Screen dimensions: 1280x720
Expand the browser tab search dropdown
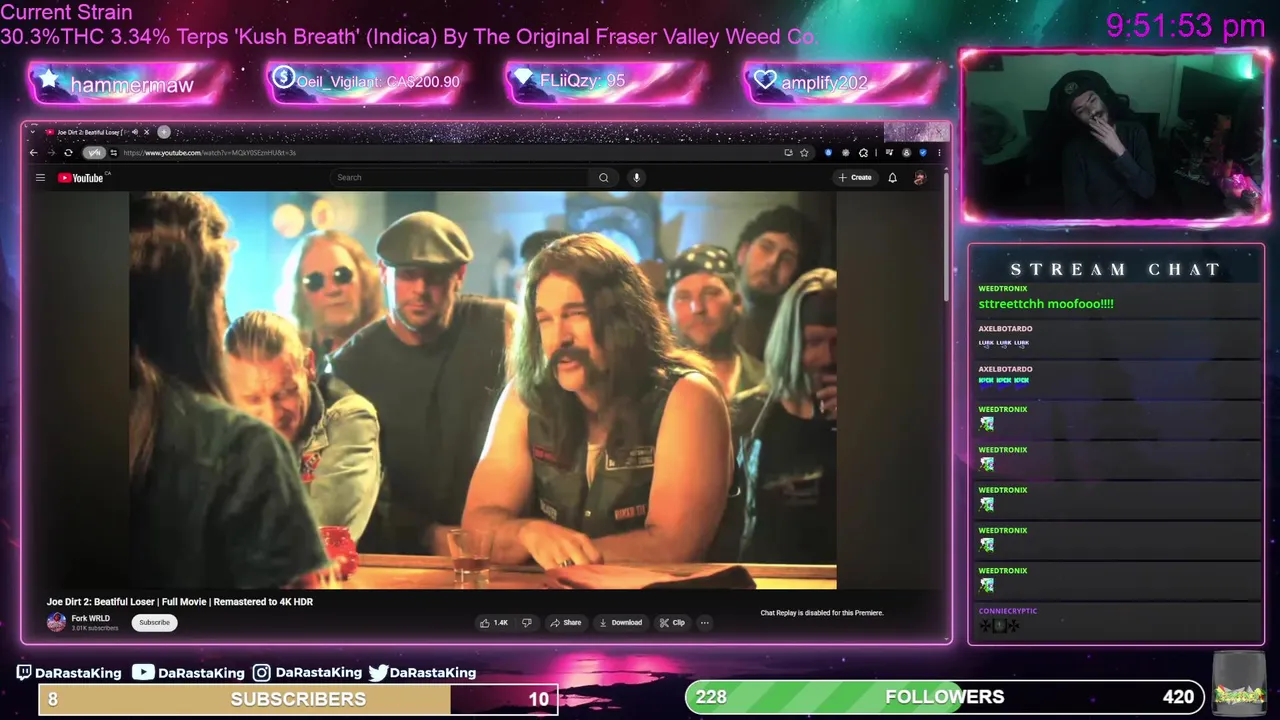coord(33,132)
